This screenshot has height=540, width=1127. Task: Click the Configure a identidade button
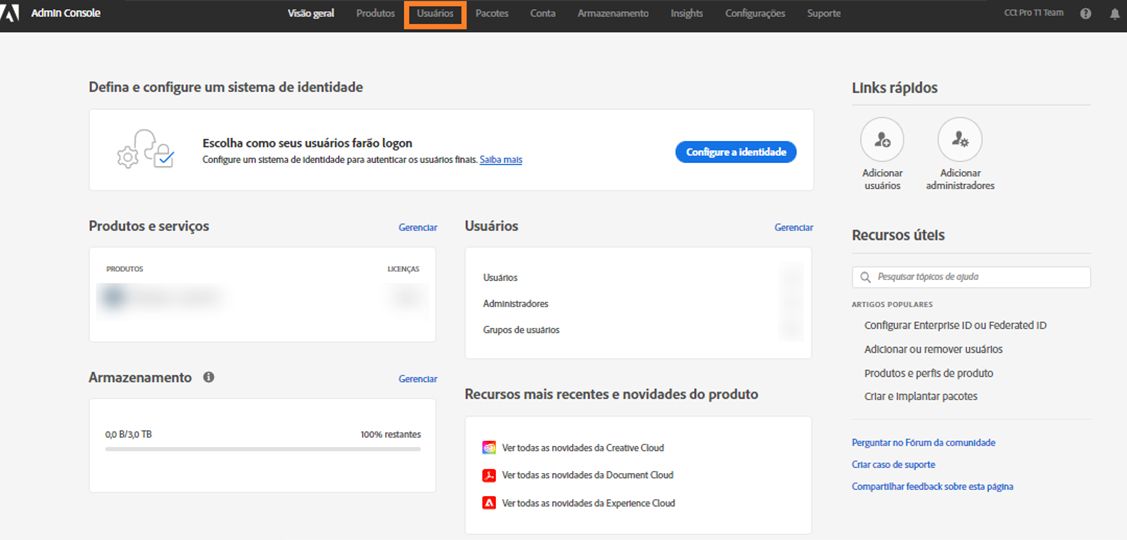coord(736,152)
